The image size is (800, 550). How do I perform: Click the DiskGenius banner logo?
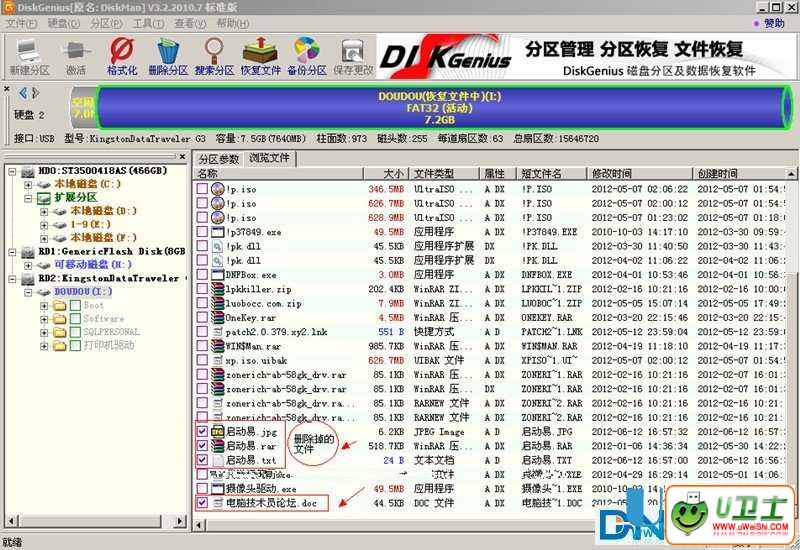click(445, 56)
